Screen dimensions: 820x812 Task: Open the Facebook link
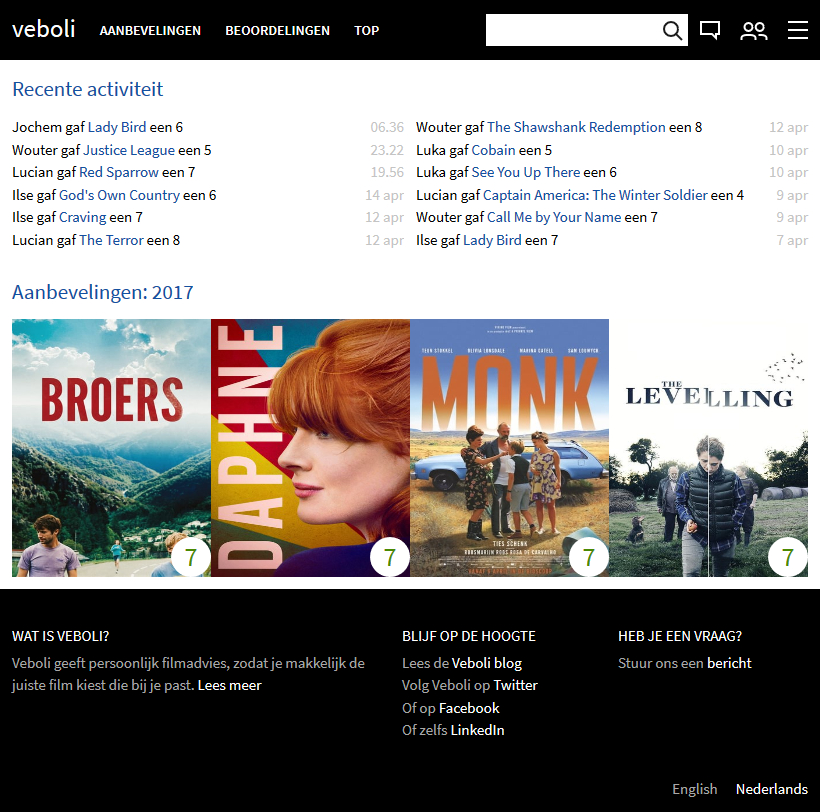click(x=469, y=708)
